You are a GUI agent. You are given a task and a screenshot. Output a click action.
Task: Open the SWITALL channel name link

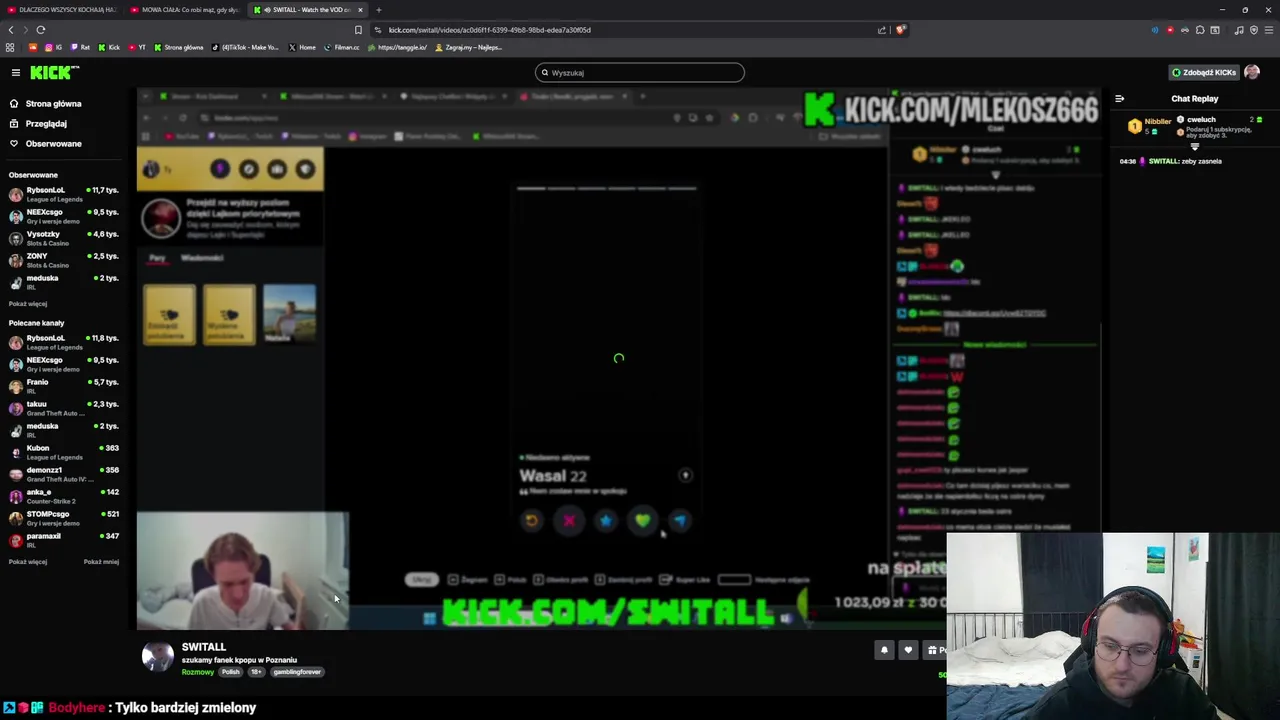pyautogui.click(x=204, y=647)
